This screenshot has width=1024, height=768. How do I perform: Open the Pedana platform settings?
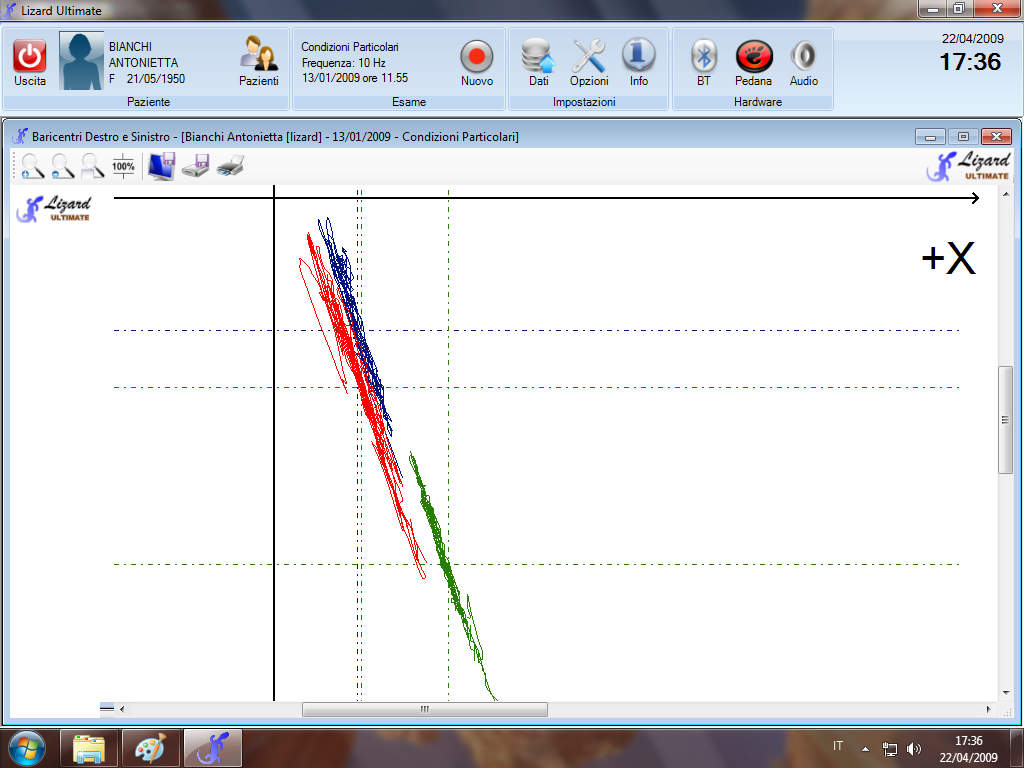click(753, 61)
